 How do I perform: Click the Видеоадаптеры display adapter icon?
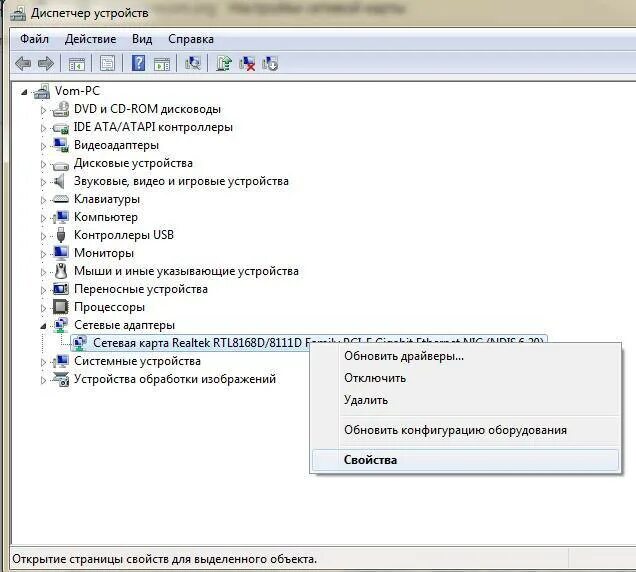click(x=61, y=145)
